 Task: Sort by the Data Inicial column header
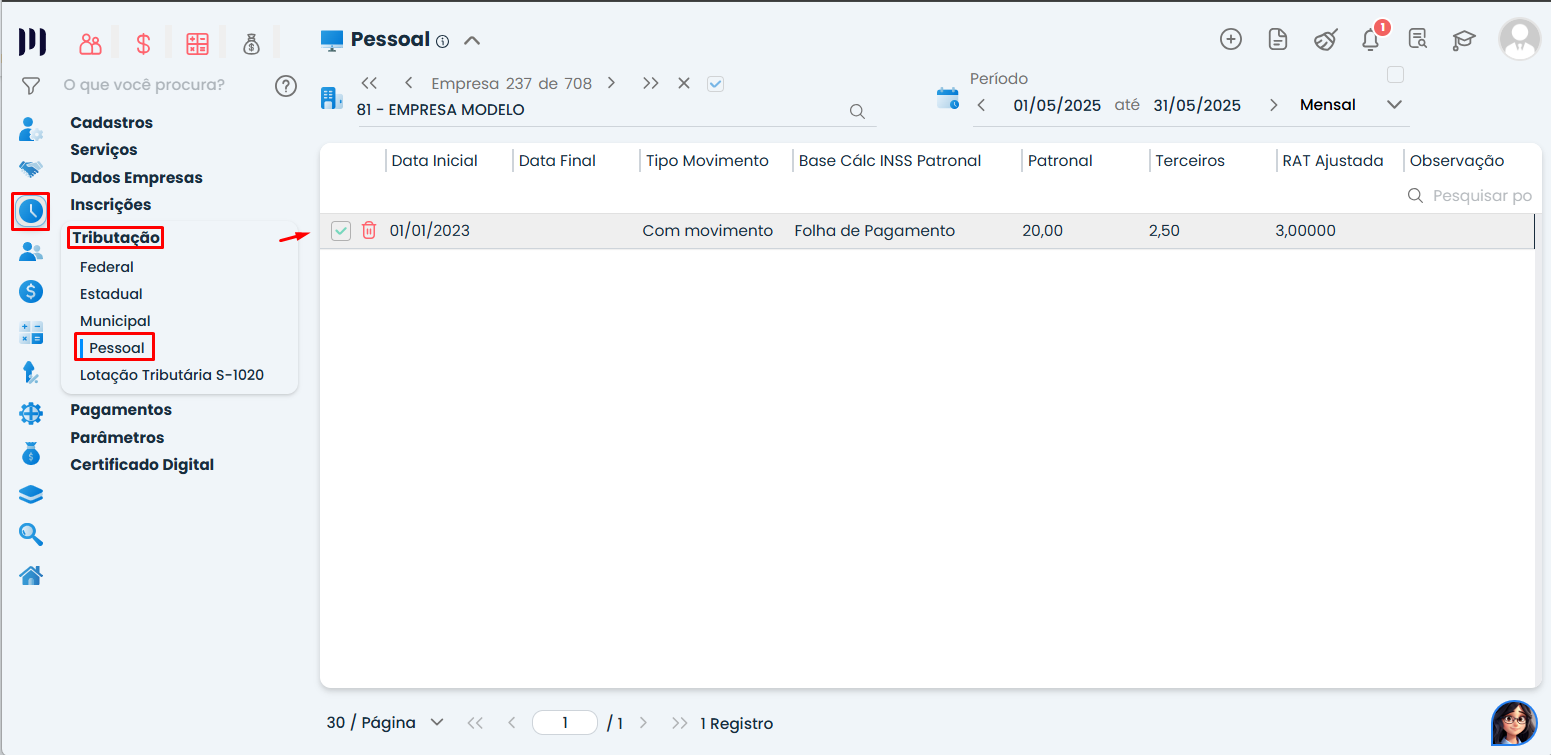click(x=434, y=161)
